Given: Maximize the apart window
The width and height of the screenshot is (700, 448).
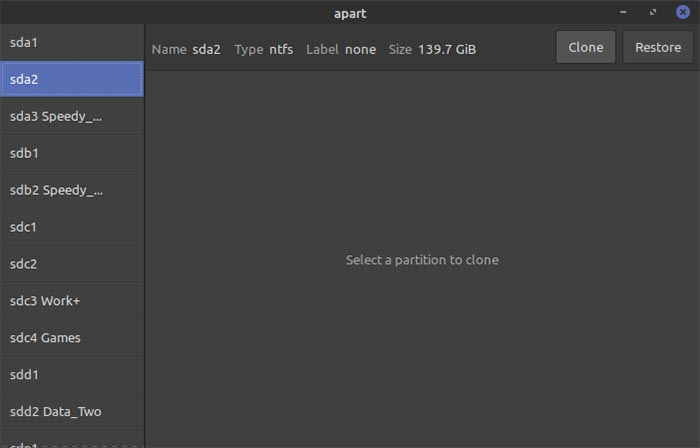Looking at the screenshot, I should click(653, 12).
